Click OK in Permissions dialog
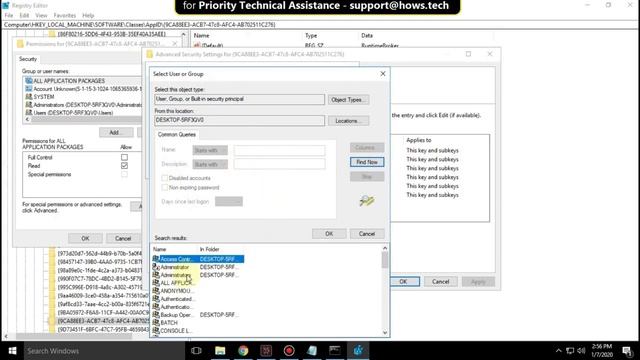Viewport: 640px width, 360px height. pos(85,238)
